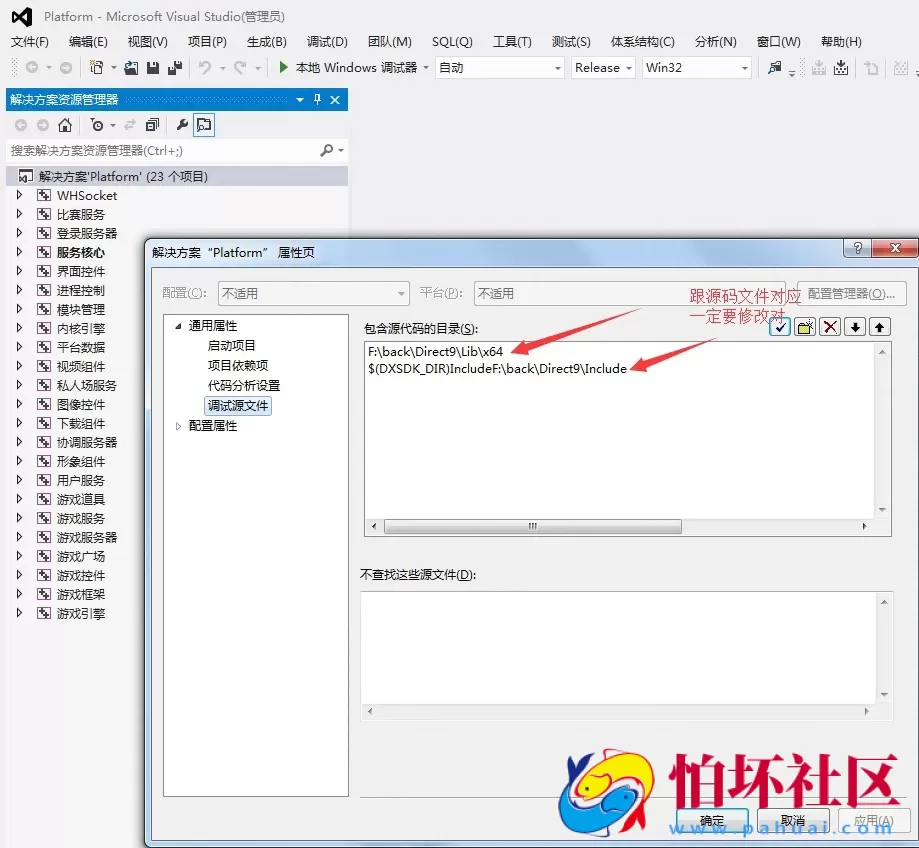This screenshot has height=848, width=919.
Task: Pin the Solution Explorer panel
Action: pos(319,100)
